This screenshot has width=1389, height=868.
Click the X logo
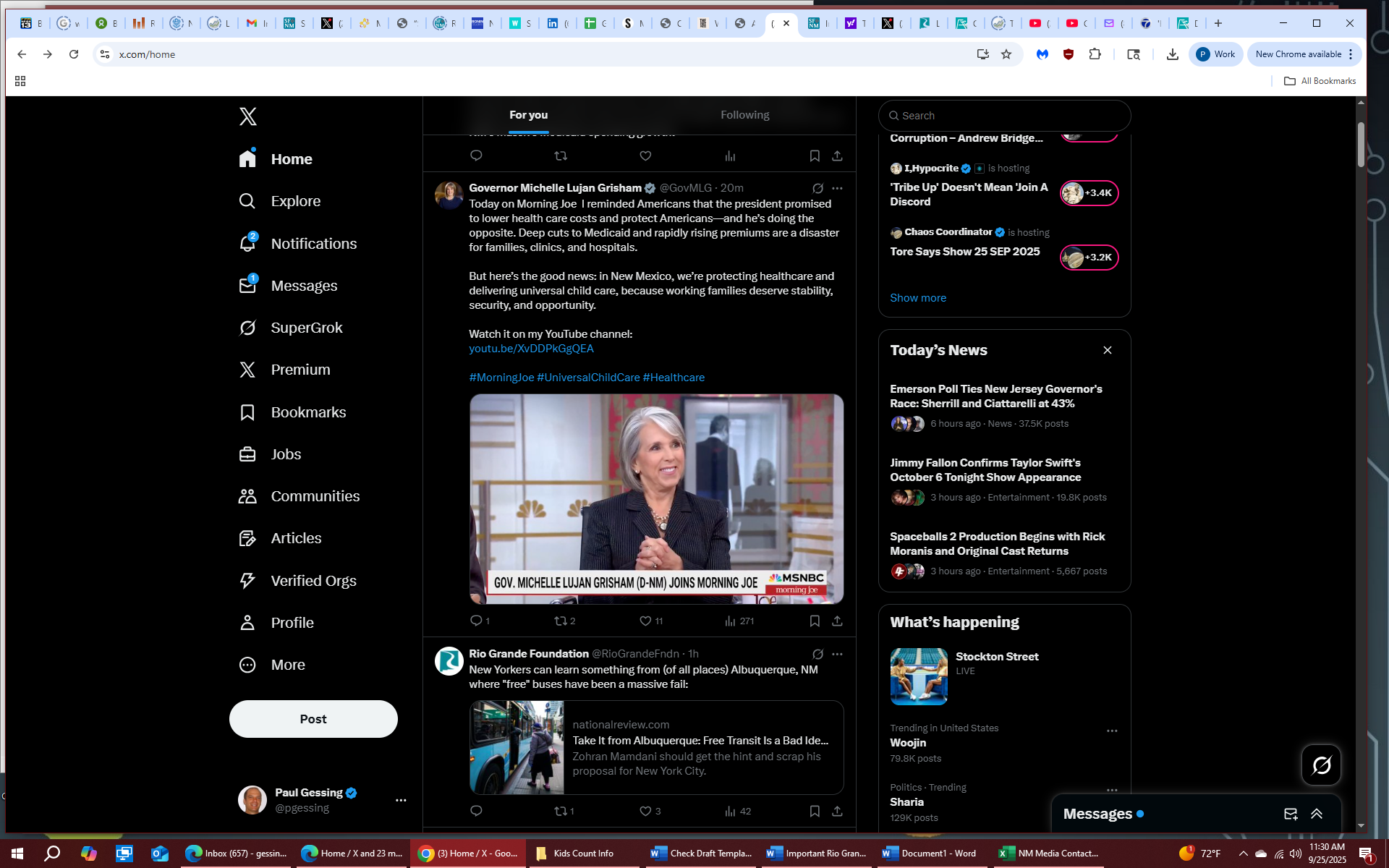(248, 116)
